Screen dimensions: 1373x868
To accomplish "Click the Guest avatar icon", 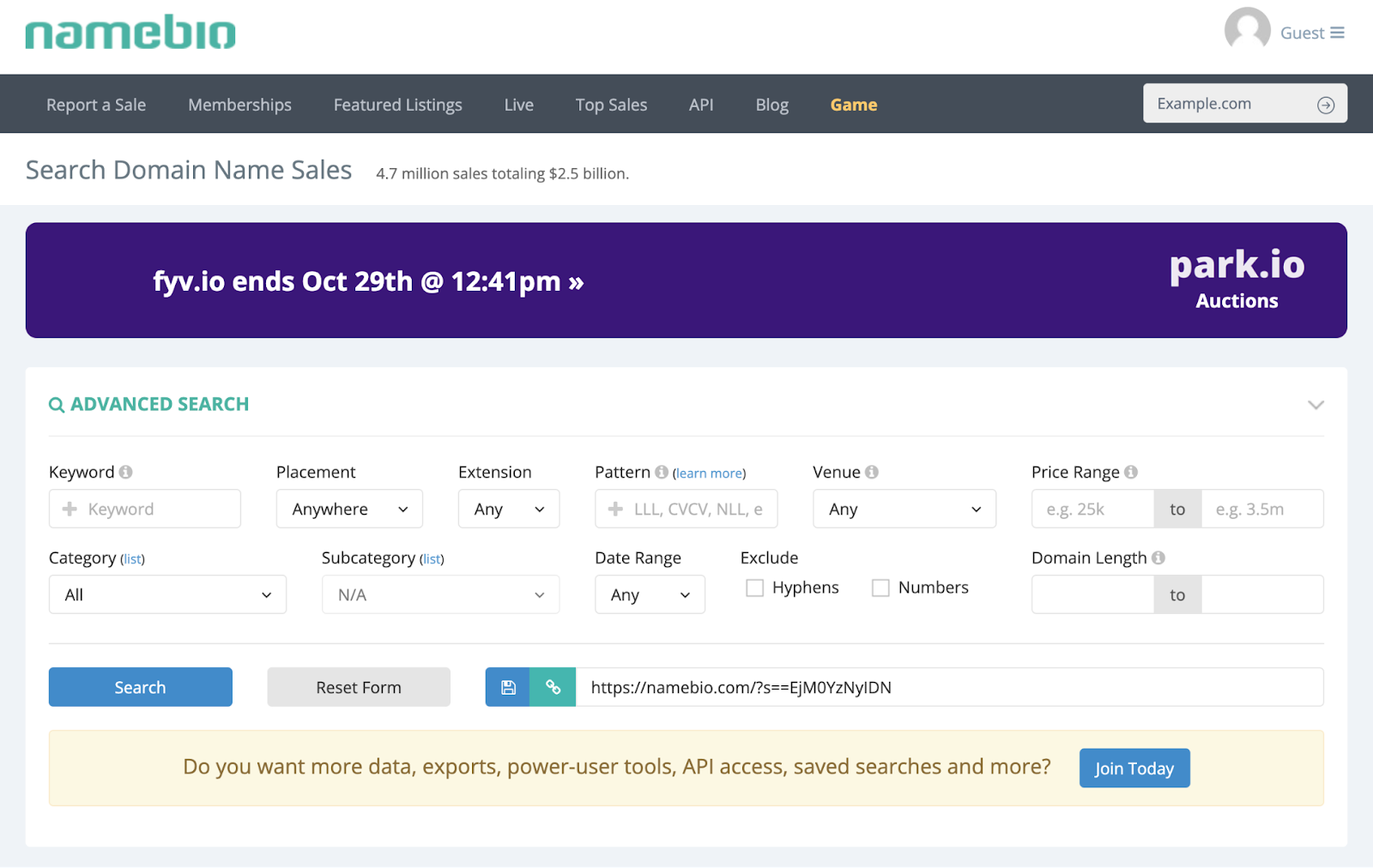I will click(x=1247, y=30).
